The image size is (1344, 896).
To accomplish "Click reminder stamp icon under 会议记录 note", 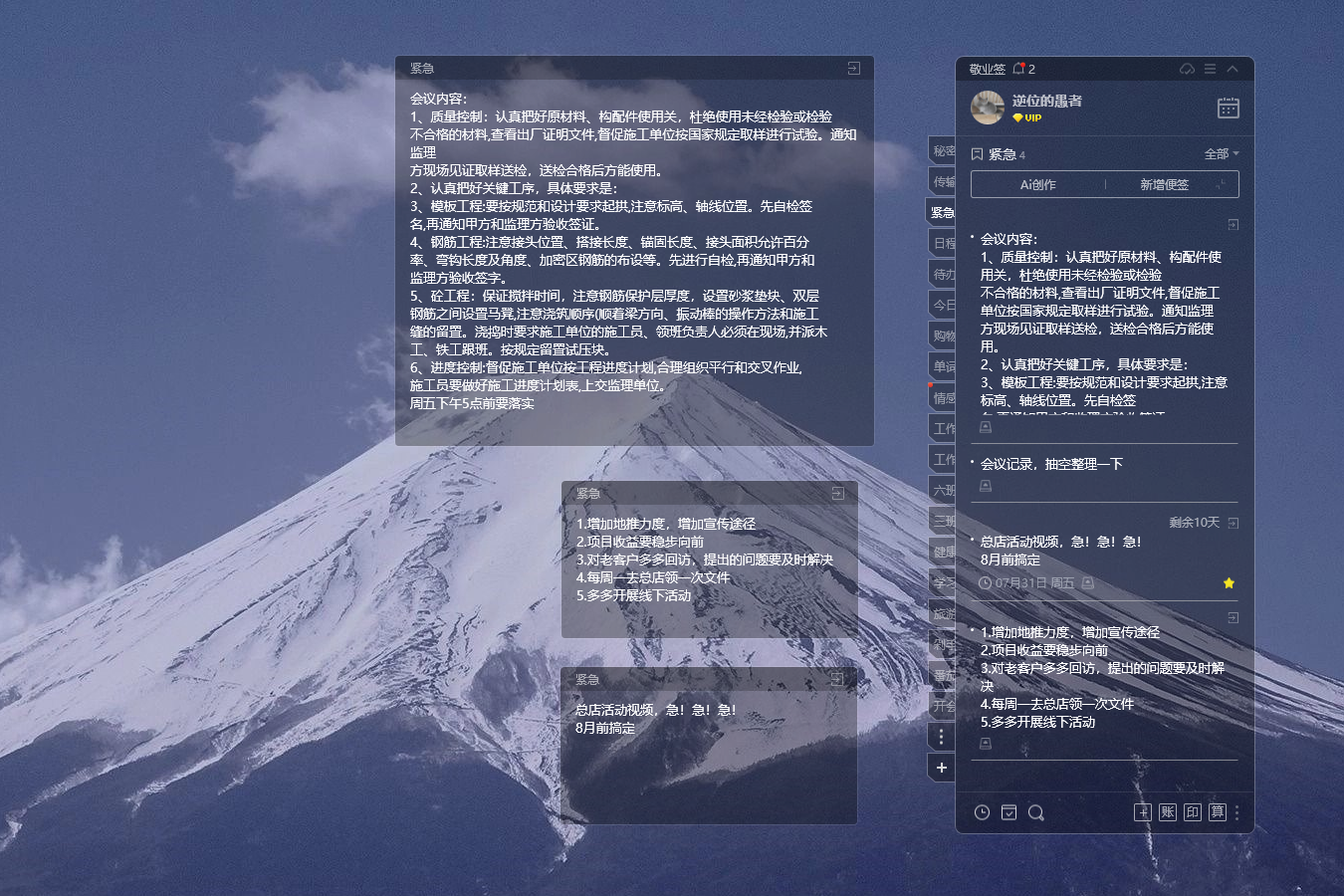I will pyautogui.click(x=986, y=486).
